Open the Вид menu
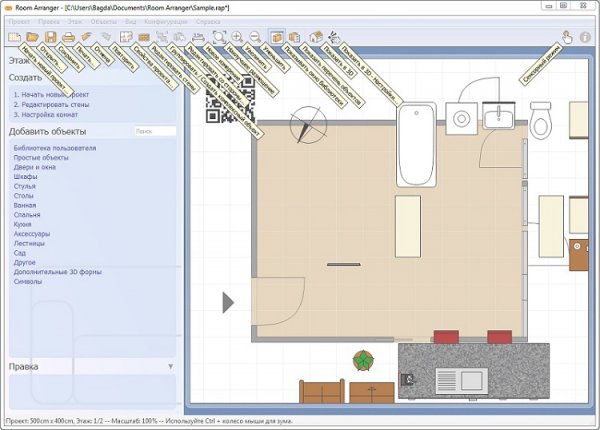 [130, 22]
